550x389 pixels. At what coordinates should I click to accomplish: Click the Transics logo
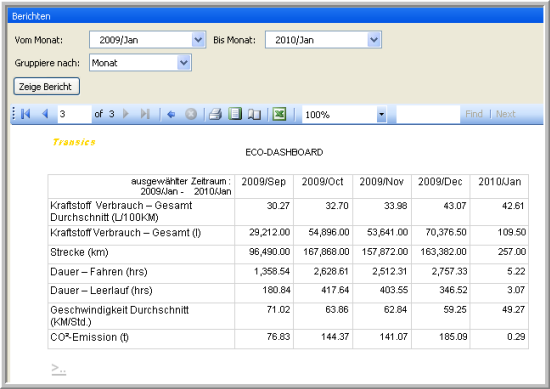click(x=74, y=142)
